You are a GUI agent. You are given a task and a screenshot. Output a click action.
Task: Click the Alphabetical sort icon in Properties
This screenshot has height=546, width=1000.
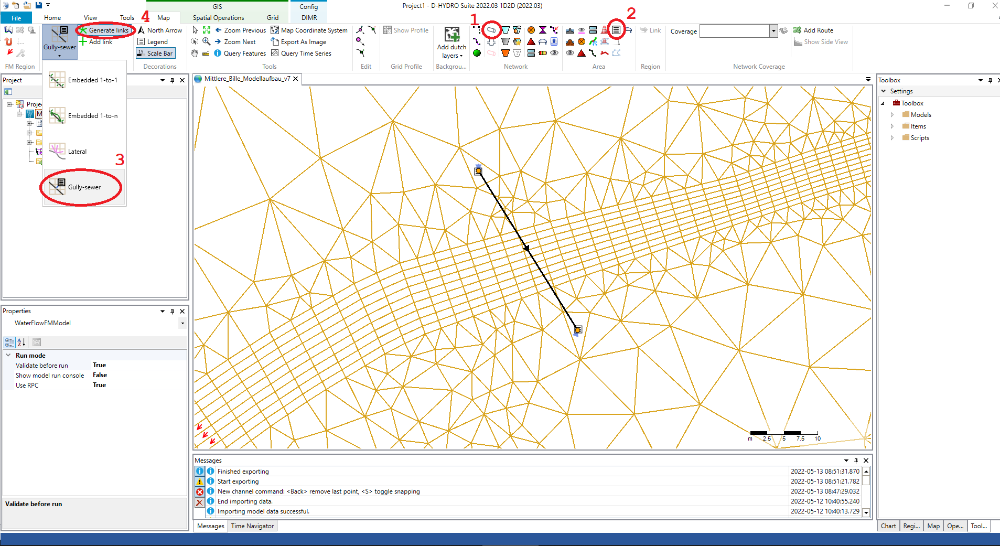point(21,343)
